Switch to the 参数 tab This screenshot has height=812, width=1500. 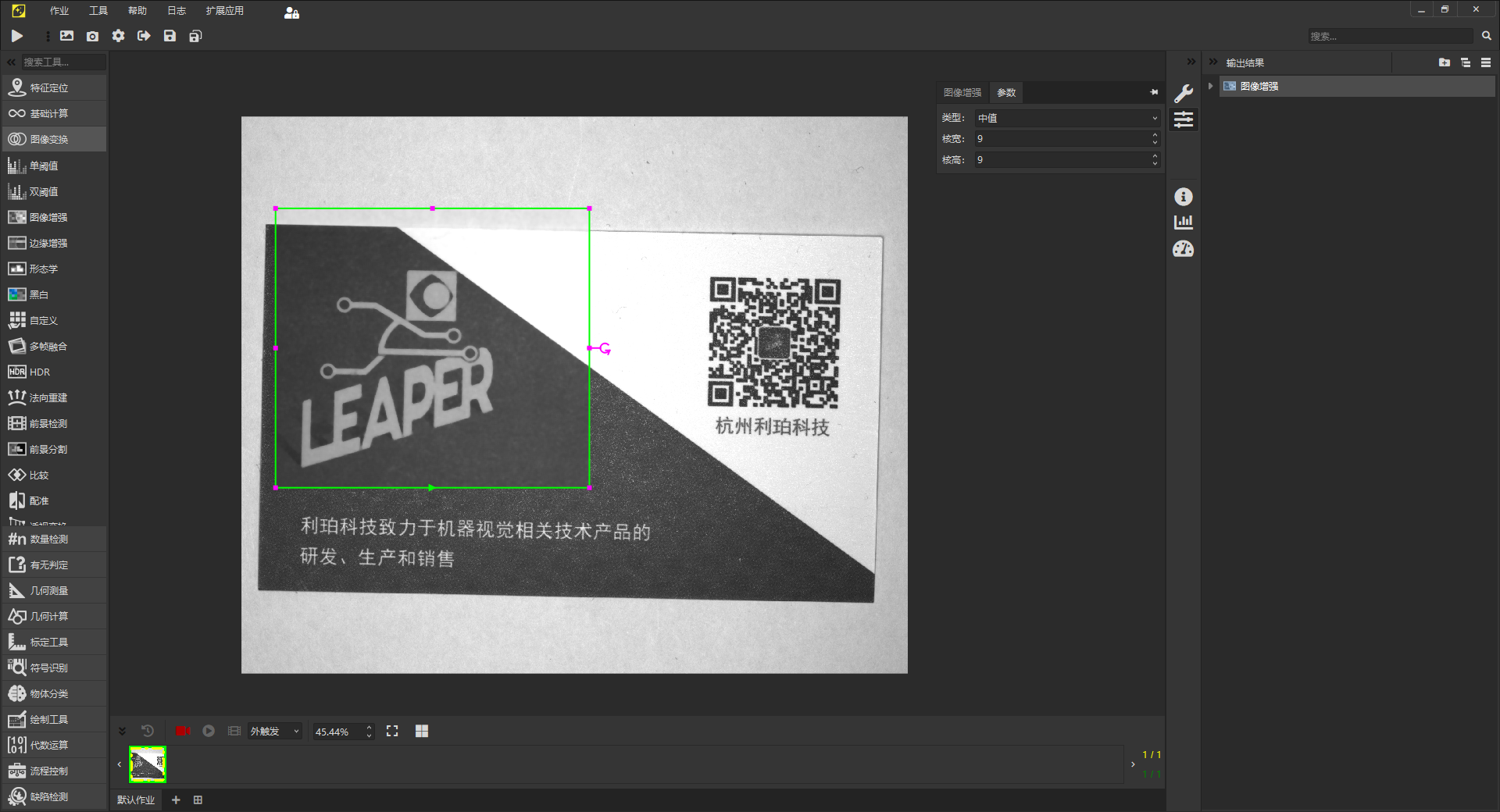1006,92
